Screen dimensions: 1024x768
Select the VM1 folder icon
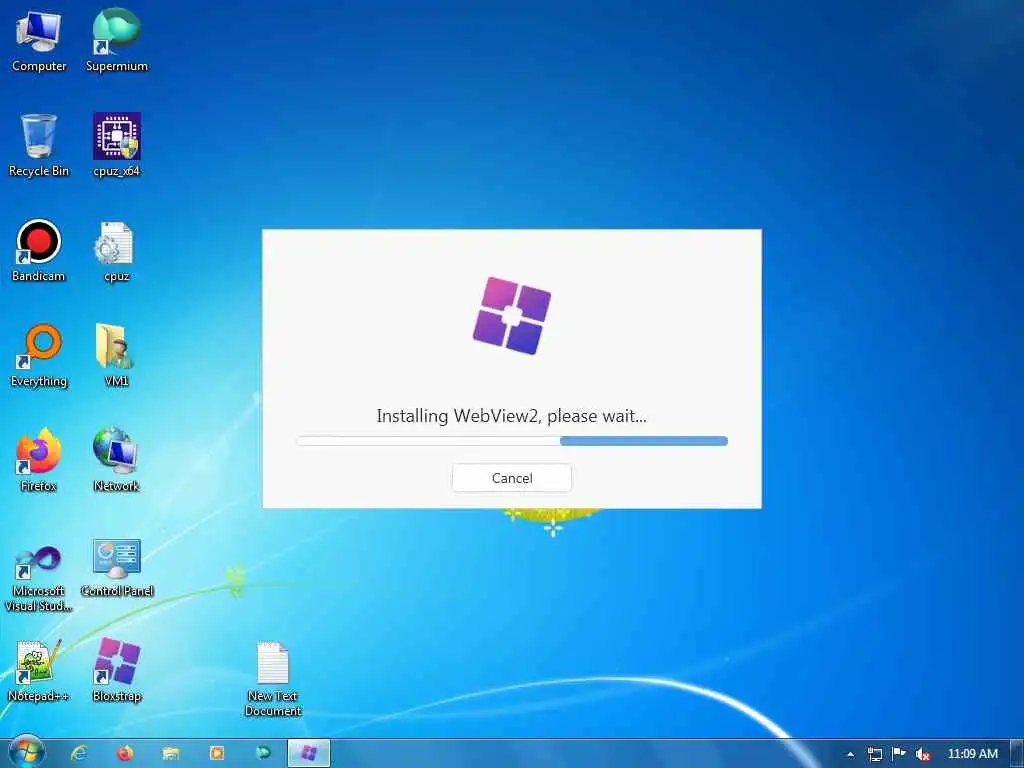[x=116, y=356]
